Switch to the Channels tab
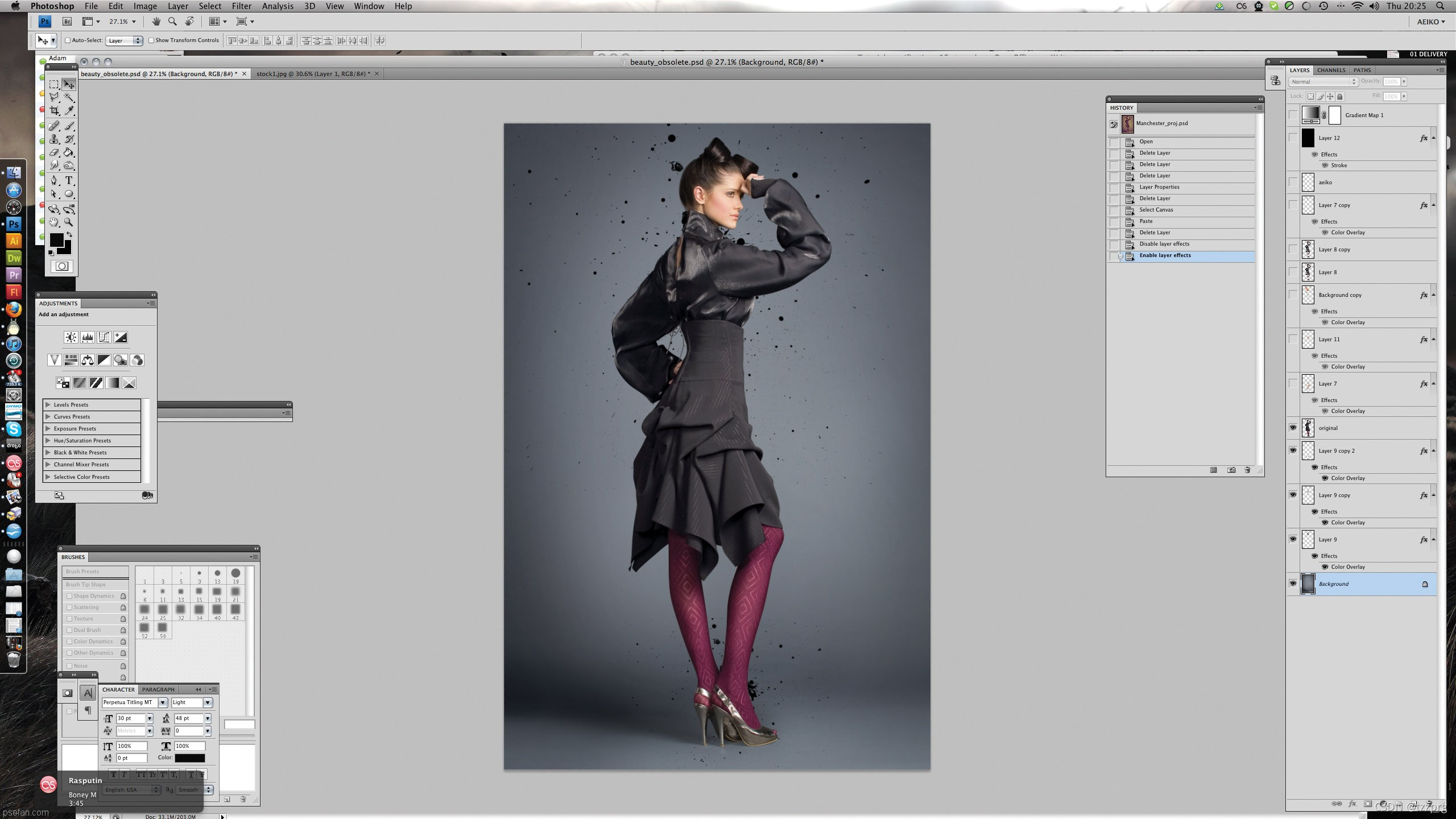This screenshot has height=819, width=1456. (x=1331, y=71)
